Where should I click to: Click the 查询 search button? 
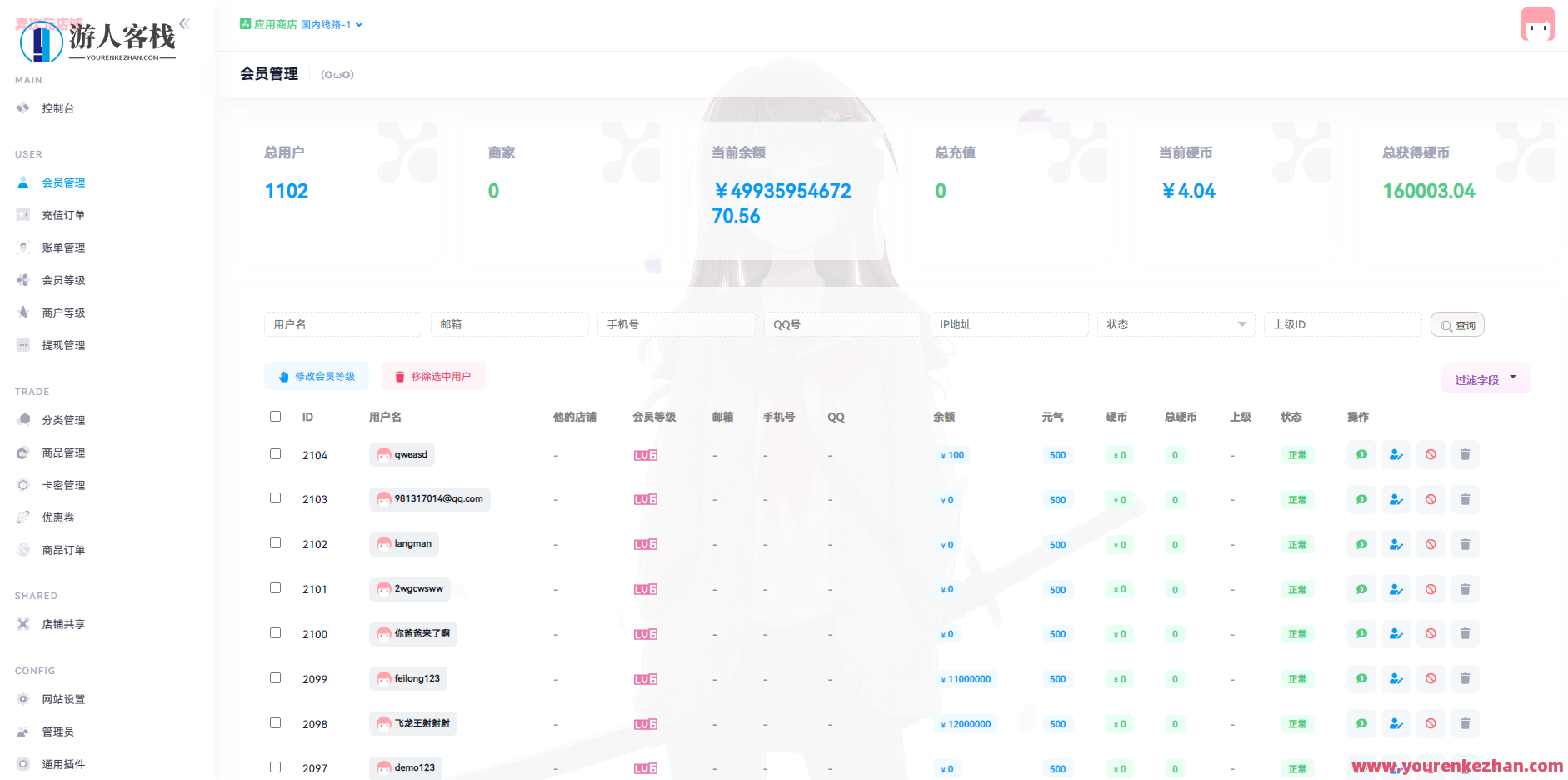(x=1456, y=324)
